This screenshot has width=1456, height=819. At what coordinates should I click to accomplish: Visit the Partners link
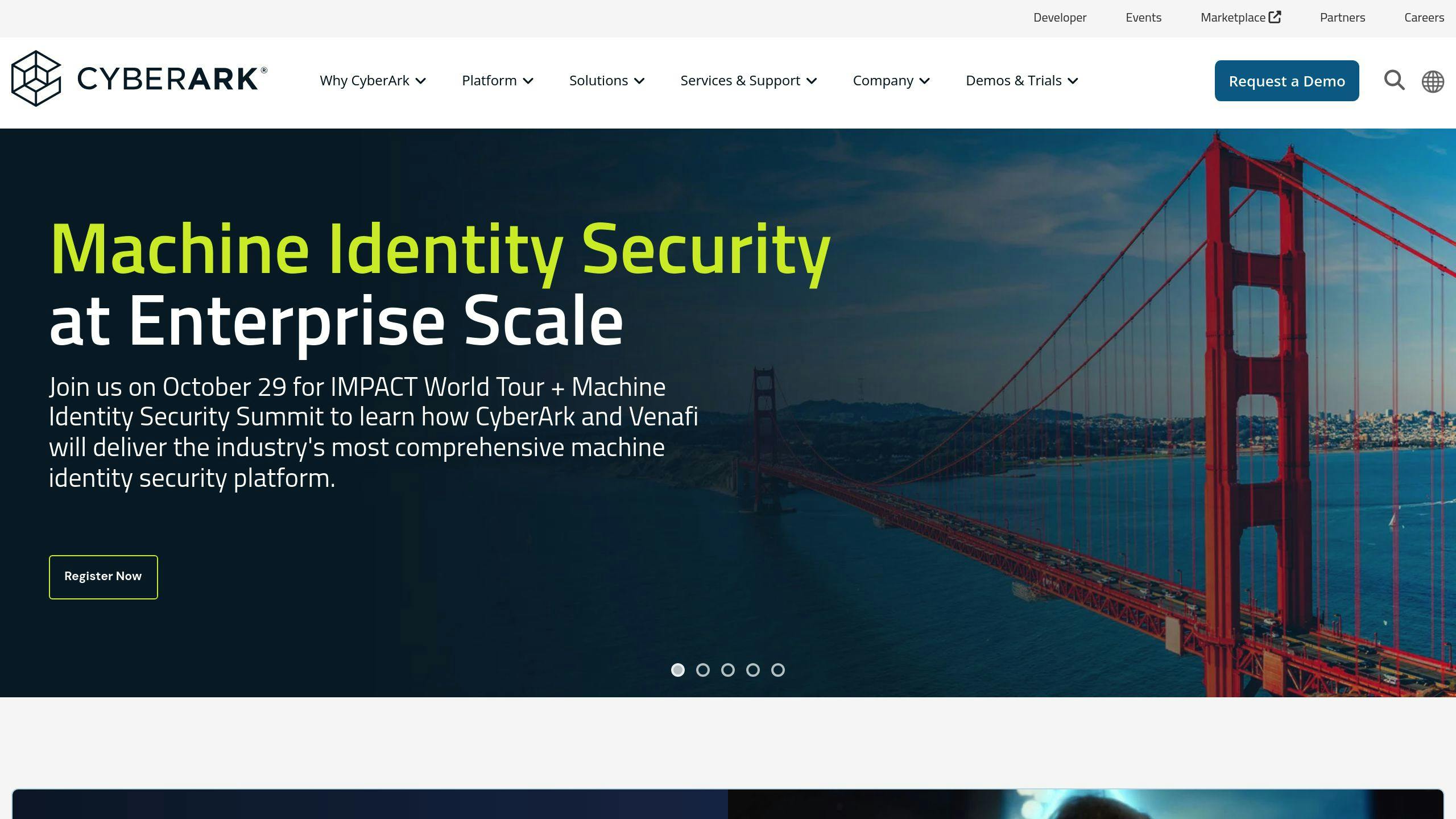[1342, 18]
